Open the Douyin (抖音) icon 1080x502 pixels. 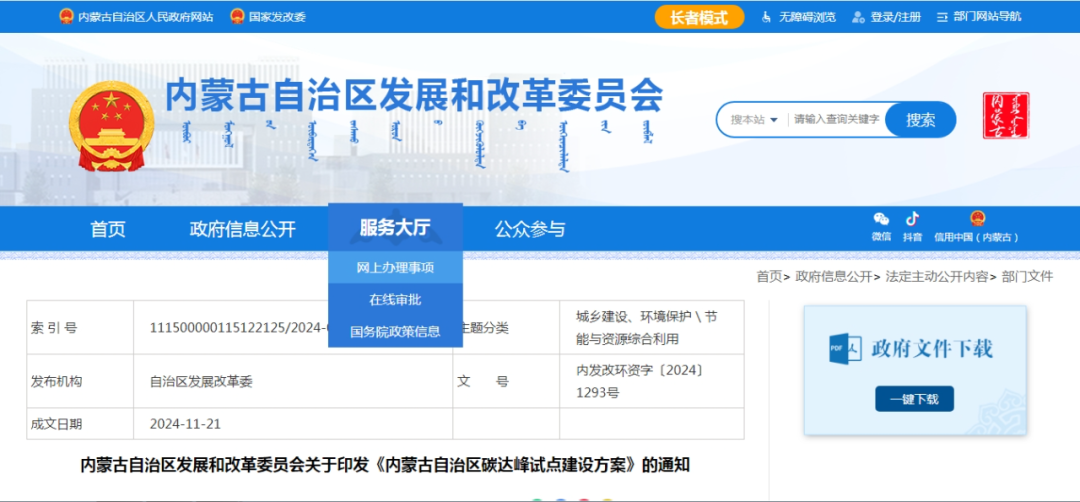(x=912, y=220)
